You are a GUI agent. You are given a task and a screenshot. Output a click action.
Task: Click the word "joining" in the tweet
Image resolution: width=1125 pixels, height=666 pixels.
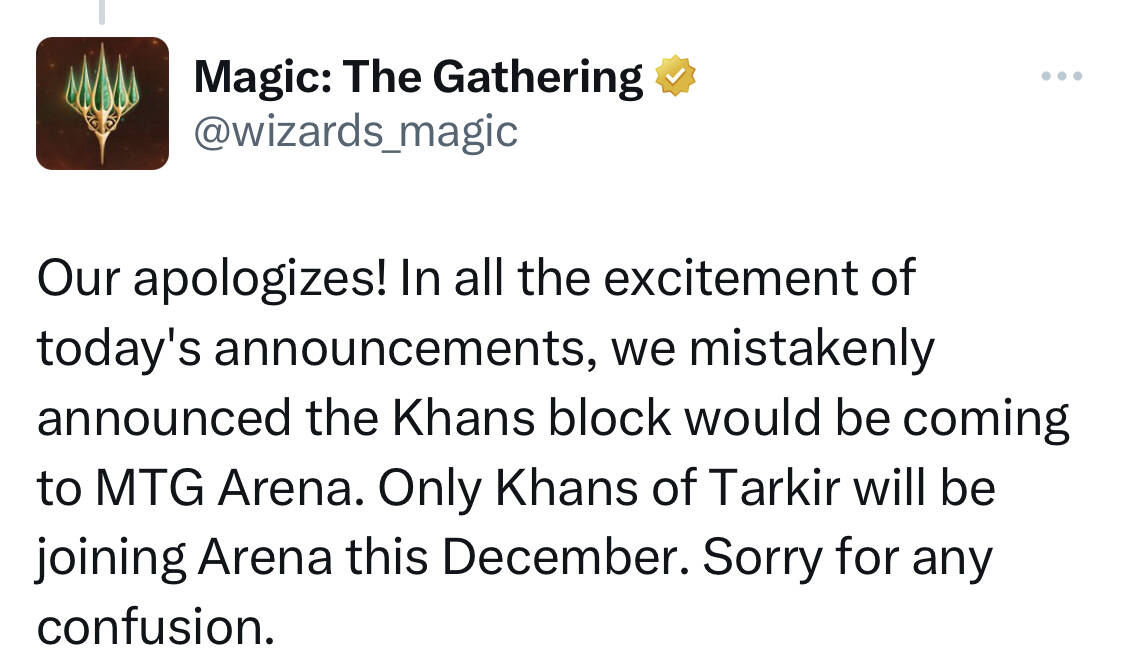point(111,558)
